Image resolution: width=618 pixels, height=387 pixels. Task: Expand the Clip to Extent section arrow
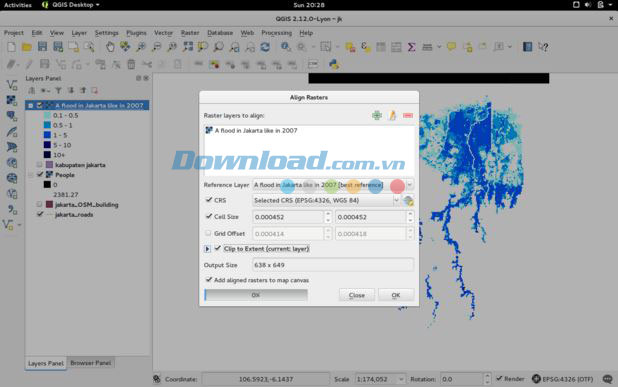tap(207, 249)
